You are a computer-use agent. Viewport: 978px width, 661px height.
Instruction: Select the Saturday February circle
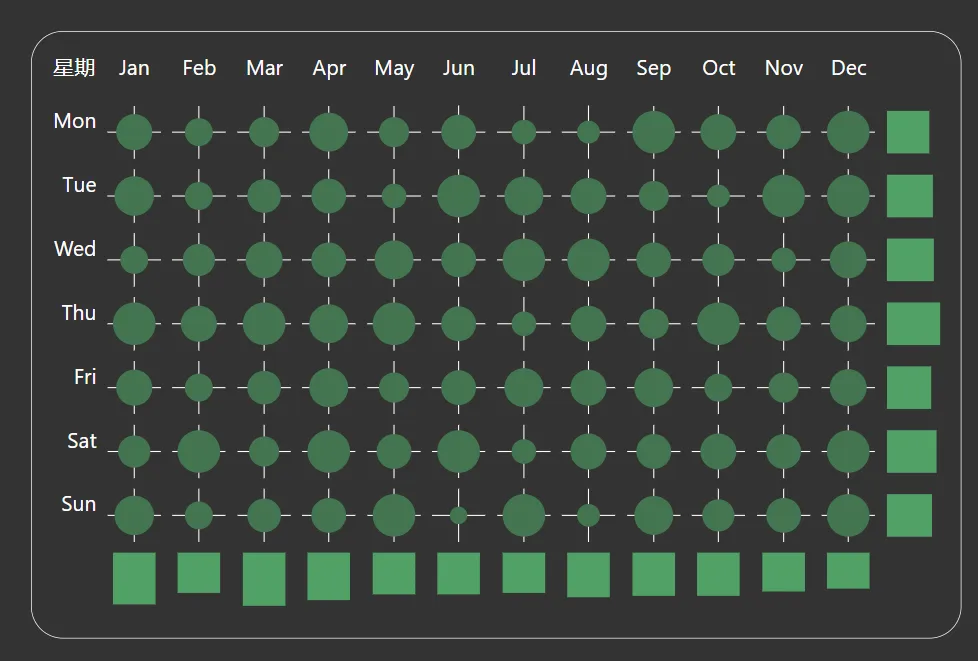199,451
